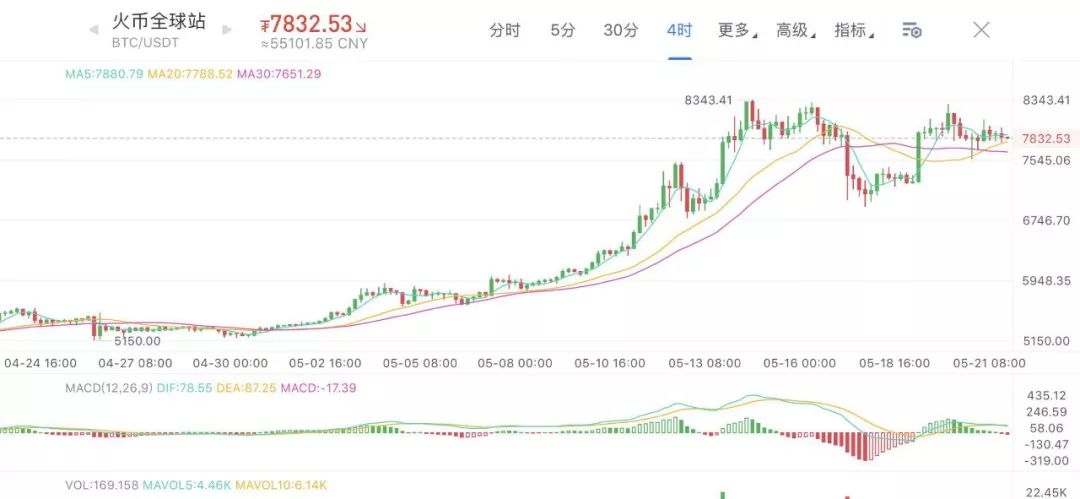Screen dimensions: 1080x499
Task: Switch to the 30分 interval tab
Action: (620, 30)
